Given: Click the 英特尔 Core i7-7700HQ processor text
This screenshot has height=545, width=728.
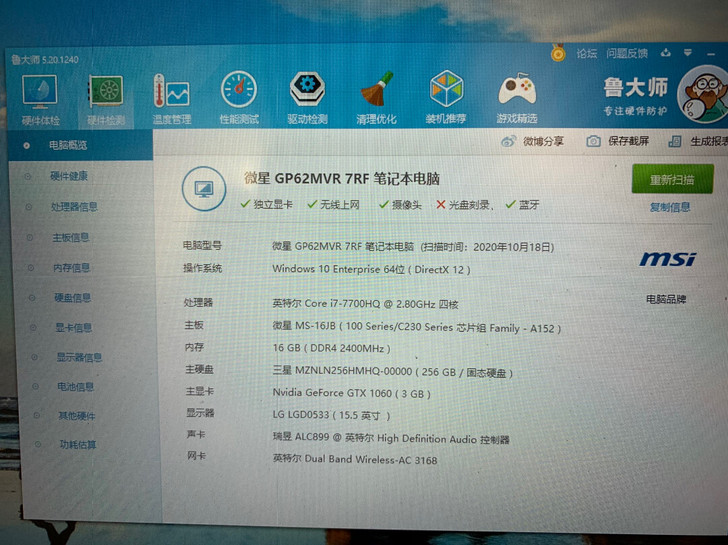Looking at the screenshot, I should [x=365, y=304].
